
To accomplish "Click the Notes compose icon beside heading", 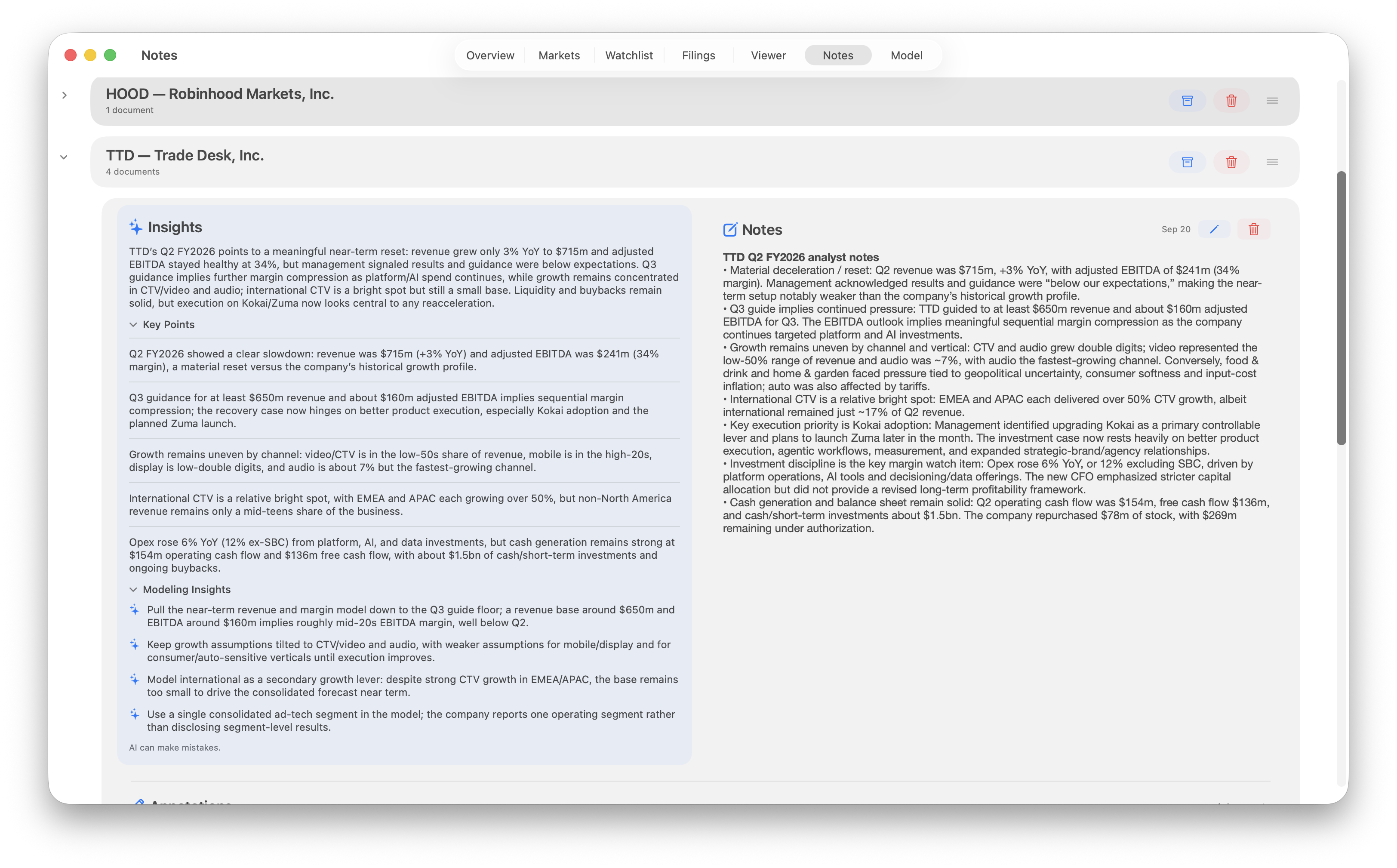I will [729, 230].
